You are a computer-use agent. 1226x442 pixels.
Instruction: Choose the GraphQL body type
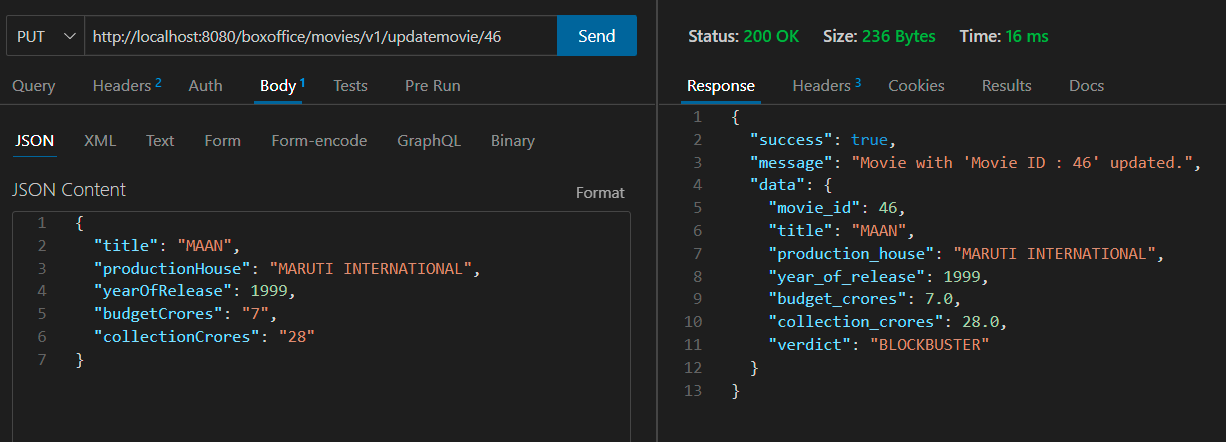[x=429, y=141]
